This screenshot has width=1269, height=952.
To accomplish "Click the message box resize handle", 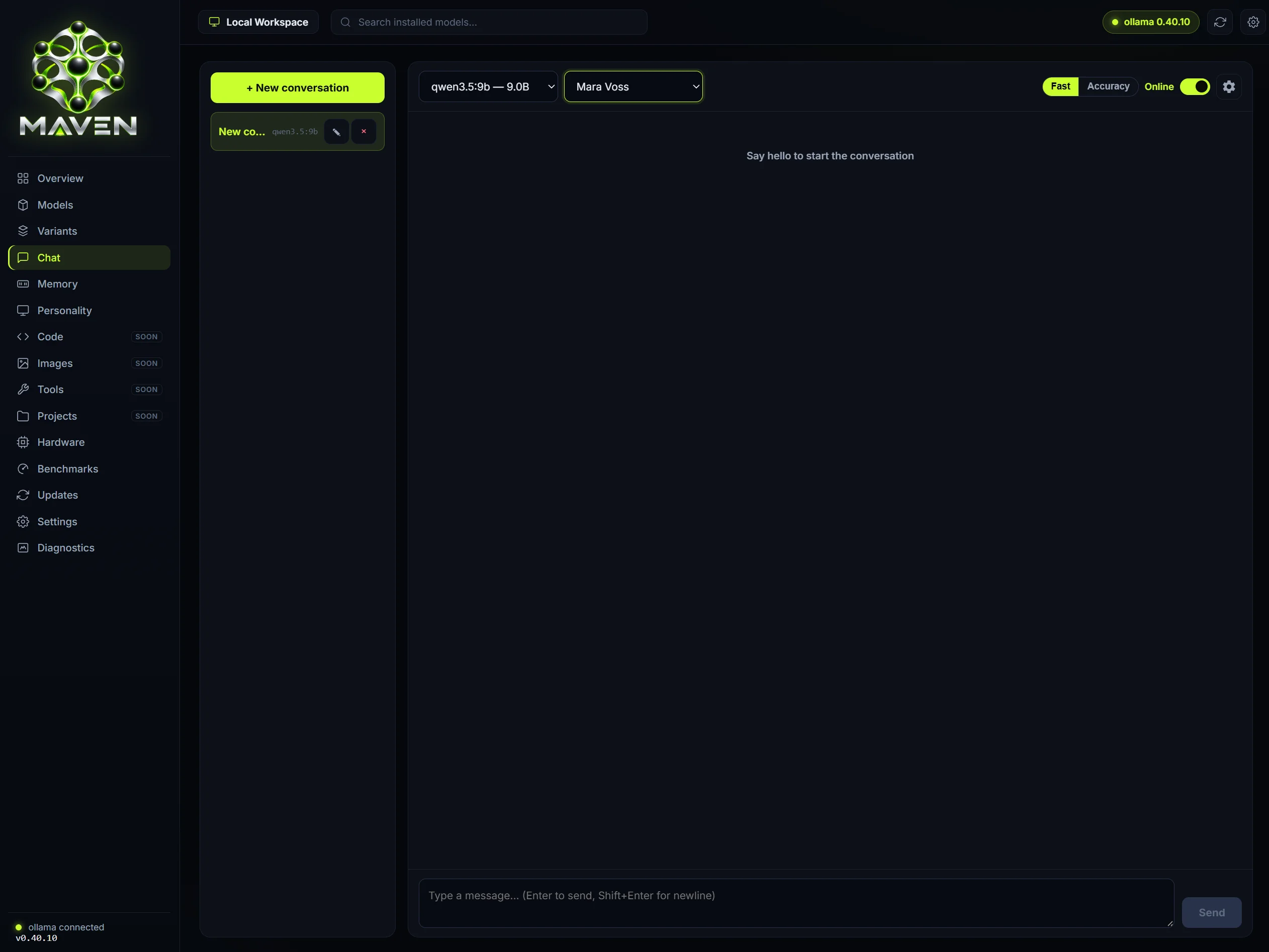I will [x=1170, y=923].
